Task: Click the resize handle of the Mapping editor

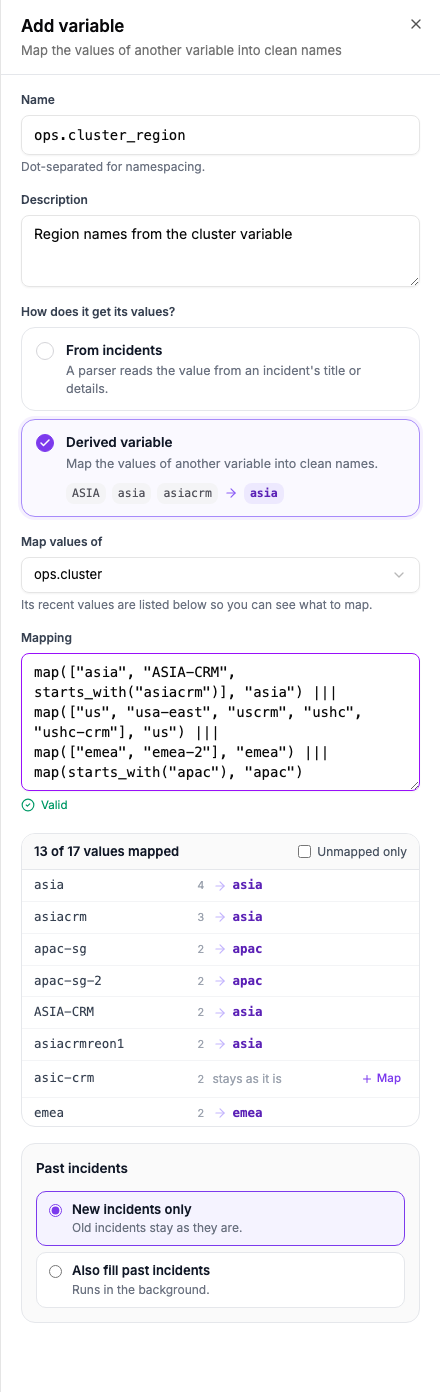Action: [413, 784]
